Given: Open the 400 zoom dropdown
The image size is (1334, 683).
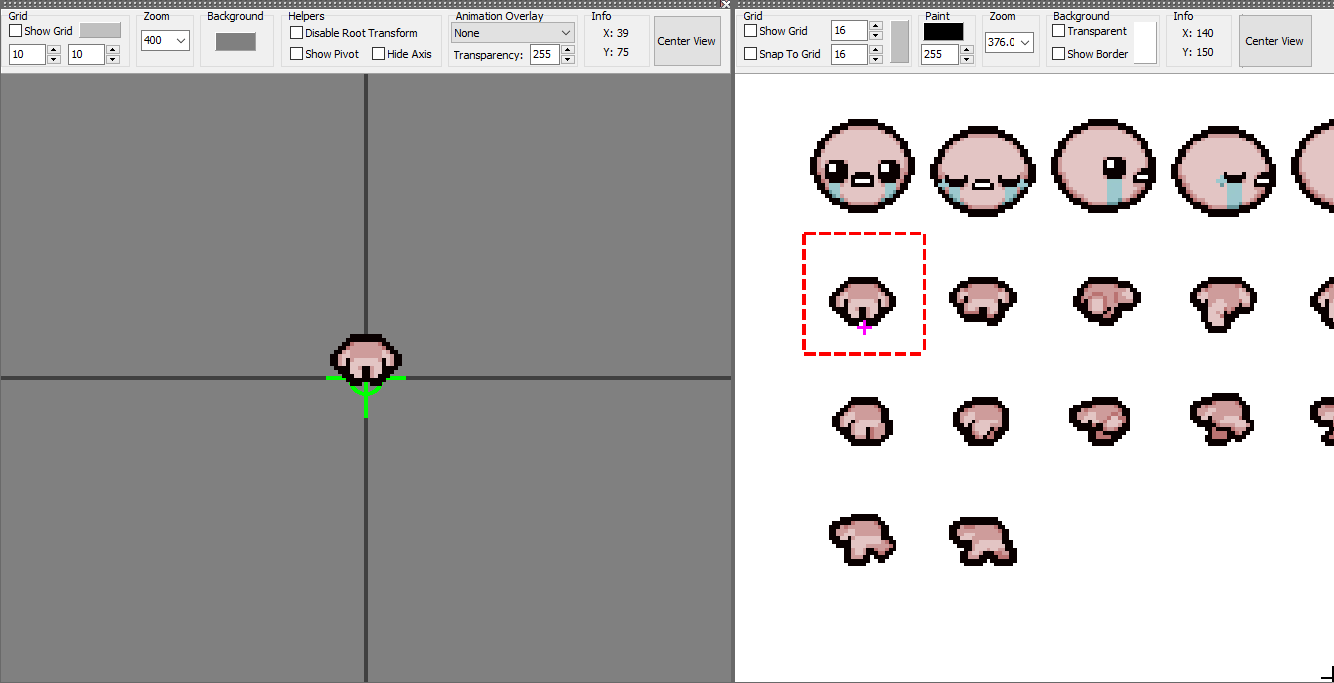Looking at the screenshot, I should point(165,40).
